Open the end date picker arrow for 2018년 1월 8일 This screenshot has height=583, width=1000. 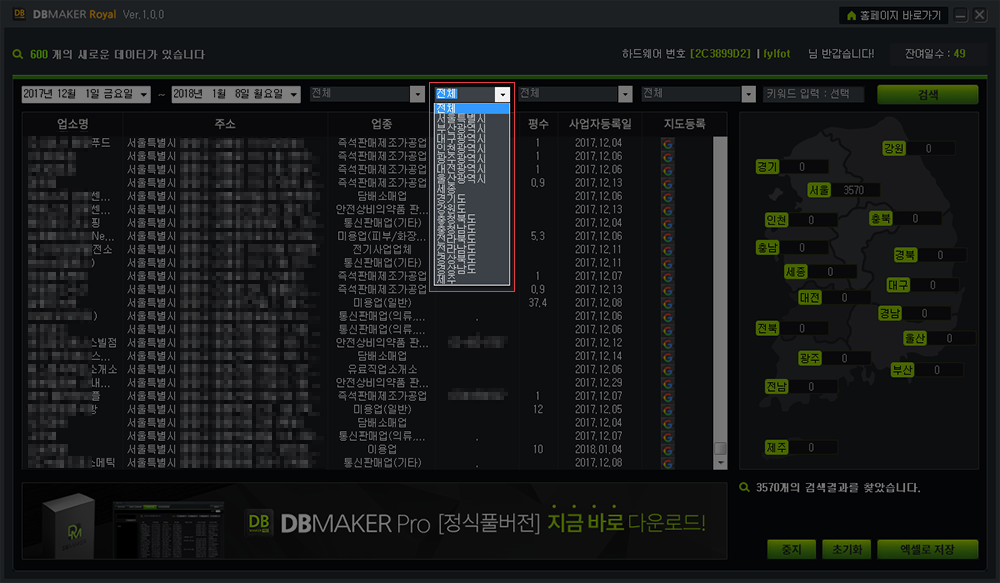click(x=294, y=94)
